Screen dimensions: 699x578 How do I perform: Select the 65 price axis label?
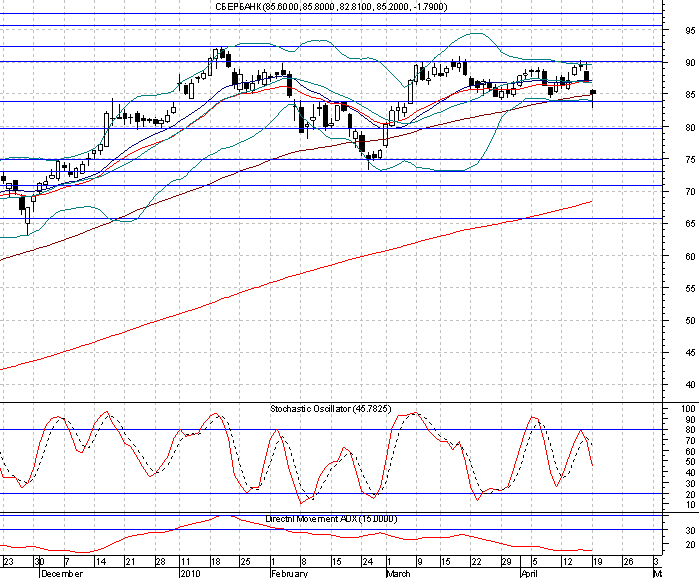click(x=690, y=224)
